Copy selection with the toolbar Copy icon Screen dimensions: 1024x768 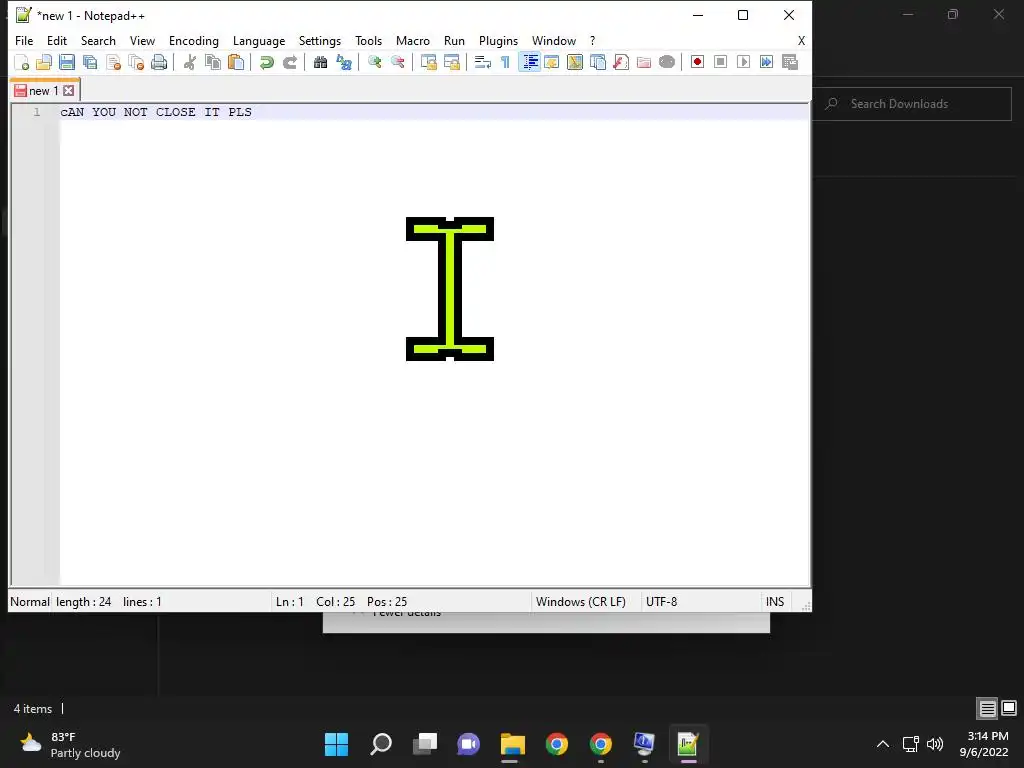pyautogui.click(x=213, y=63)
